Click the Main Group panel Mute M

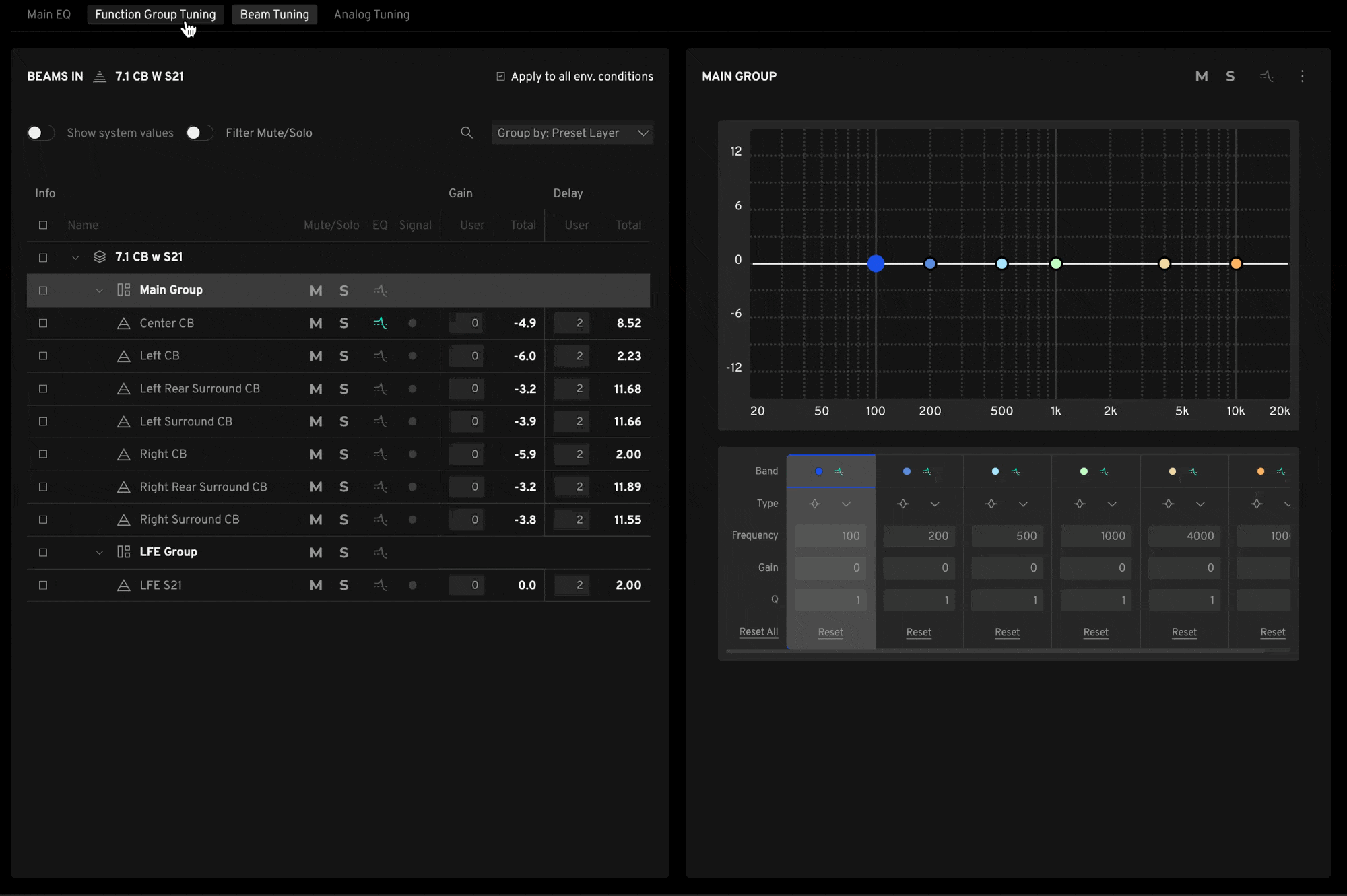point(1201,77)
